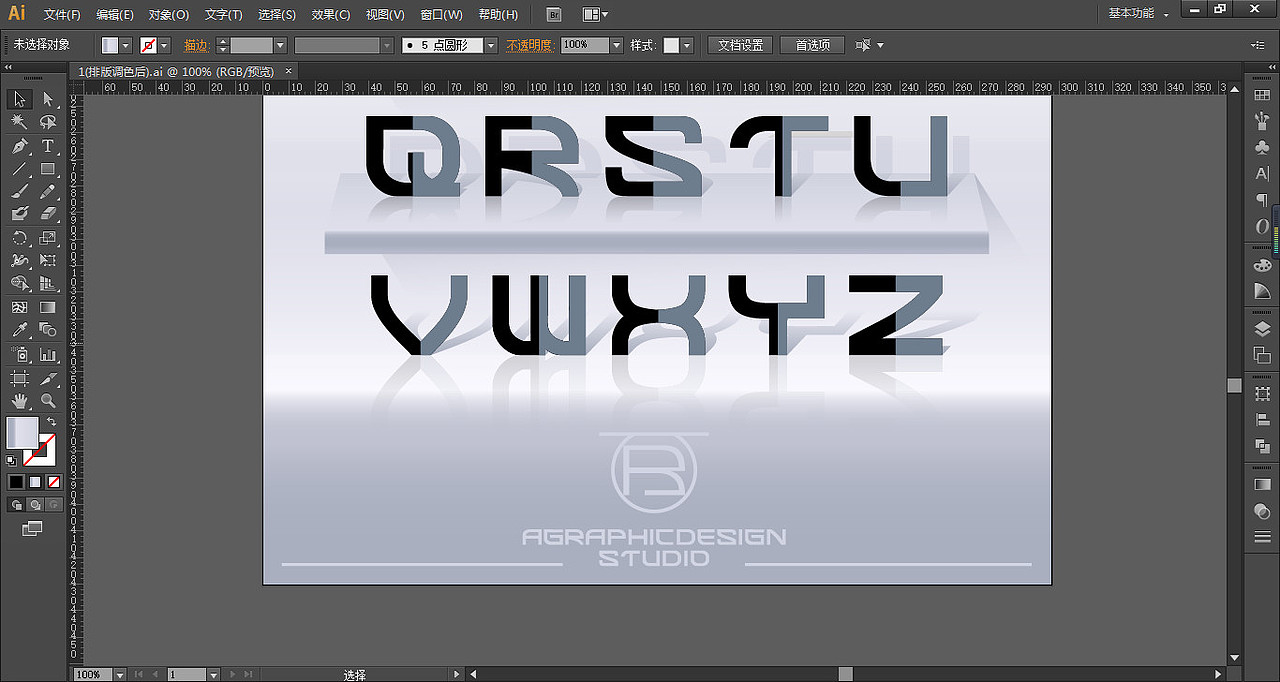This screenshot has width=1280, height=682.
Task: Click the 描边 stroke link
Action: [x=196, y=45]
